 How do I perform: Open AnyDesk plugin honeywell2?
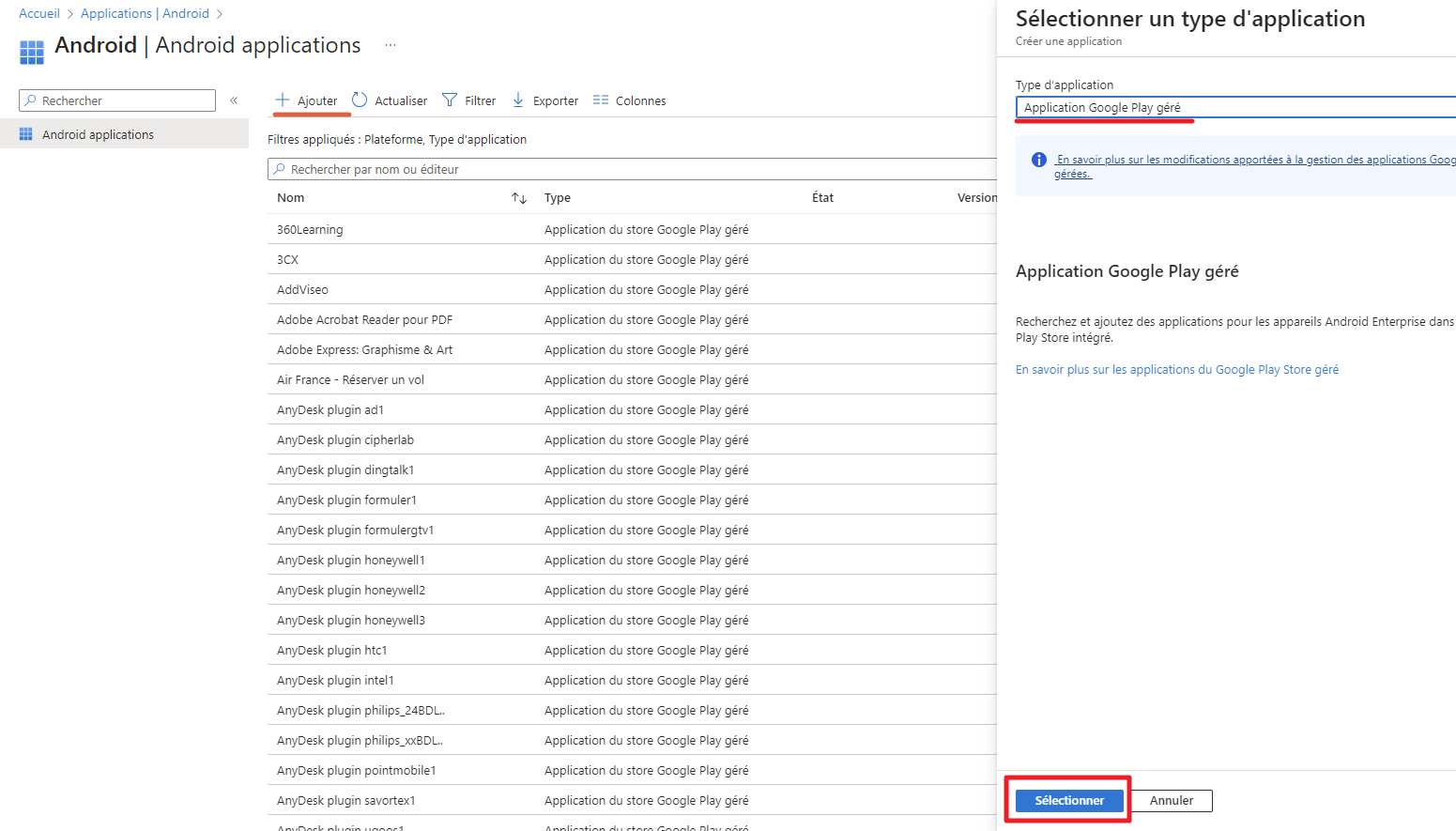(351, 591)
